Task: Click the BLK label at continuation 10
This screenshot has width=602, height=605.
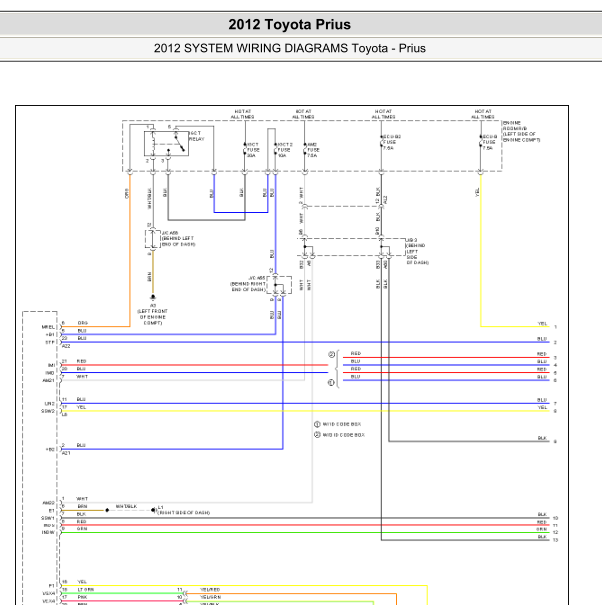Action: point(542,514)
